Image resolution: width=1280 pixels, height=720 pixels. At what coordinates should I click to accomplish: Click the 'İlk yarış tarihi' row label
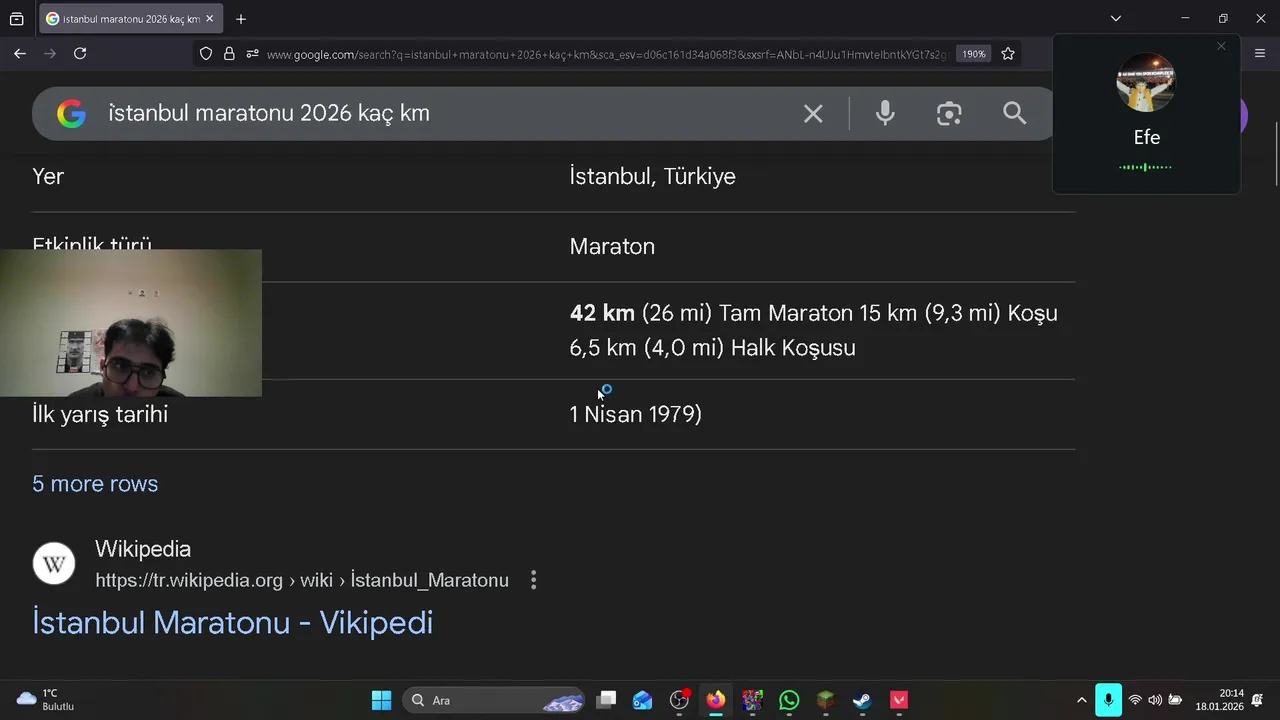click(x=100, y=414)
